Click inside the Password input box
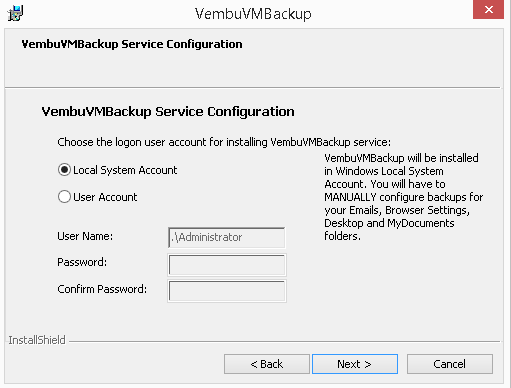The image size is (511, 388). pyautogui.click(x=227, y=265)
